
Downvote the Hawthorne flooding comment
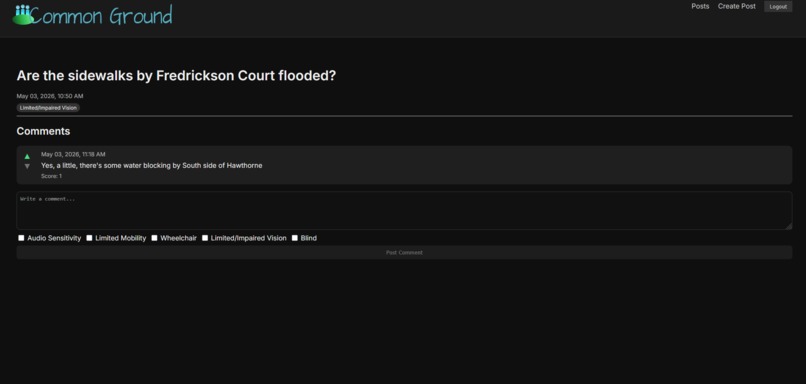[x=27, y=166]
